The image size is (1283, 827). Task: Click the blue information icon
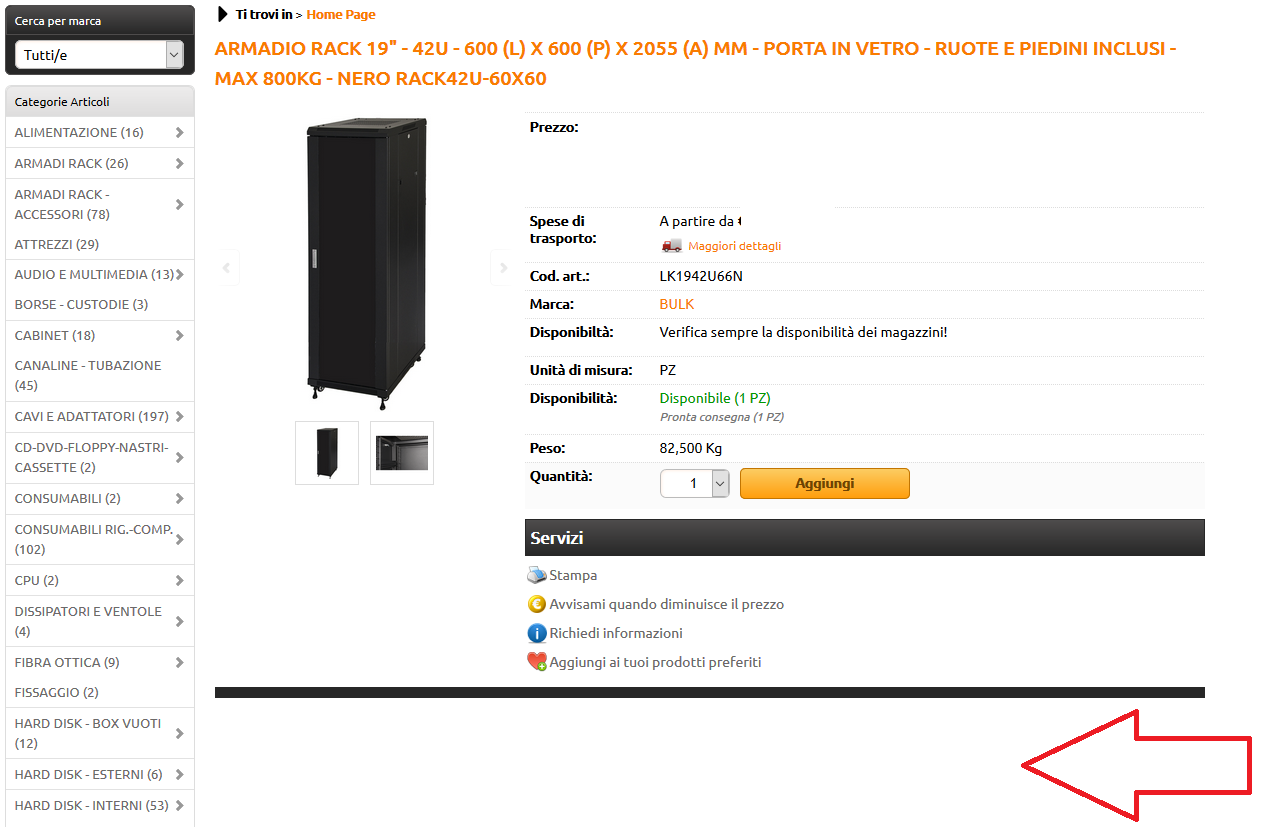click(x=537, y=633)
